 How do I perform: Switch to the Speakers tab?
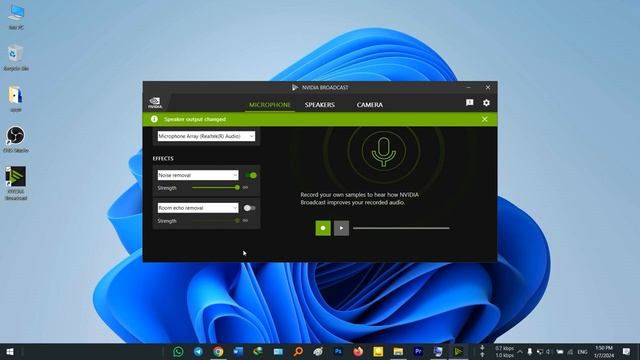pyautogui.click(x=320, y=105)
